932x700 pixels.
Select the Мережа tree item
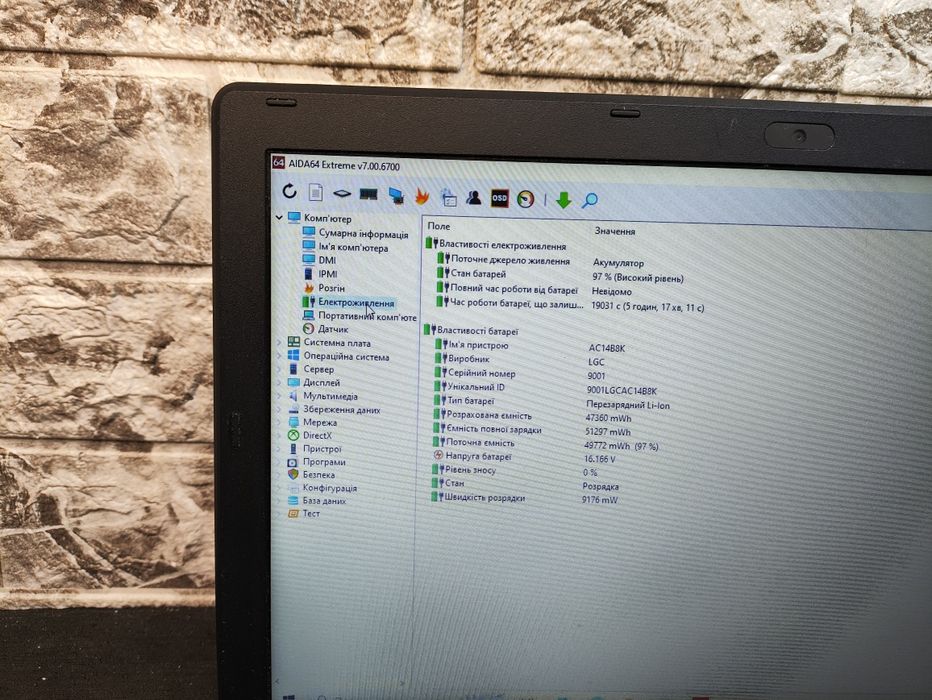pyautogui.click(x=320, y=422)
